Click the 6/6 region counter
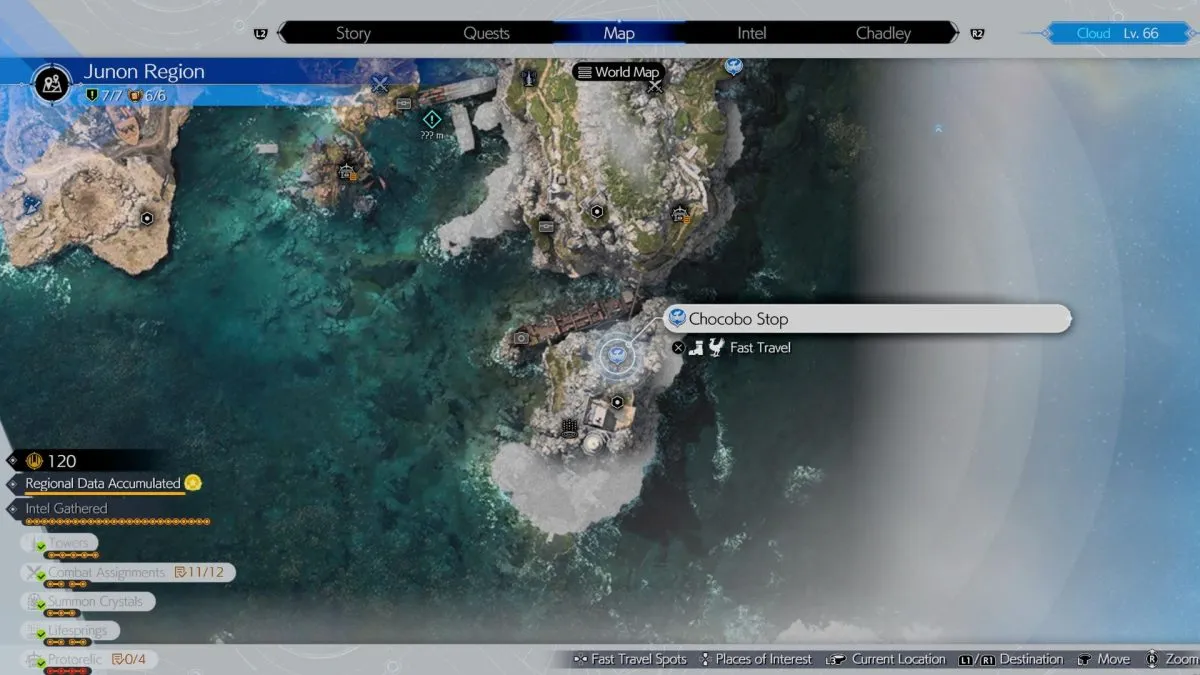The height and width of the screenshot is (675, 1200). point(145,95)
